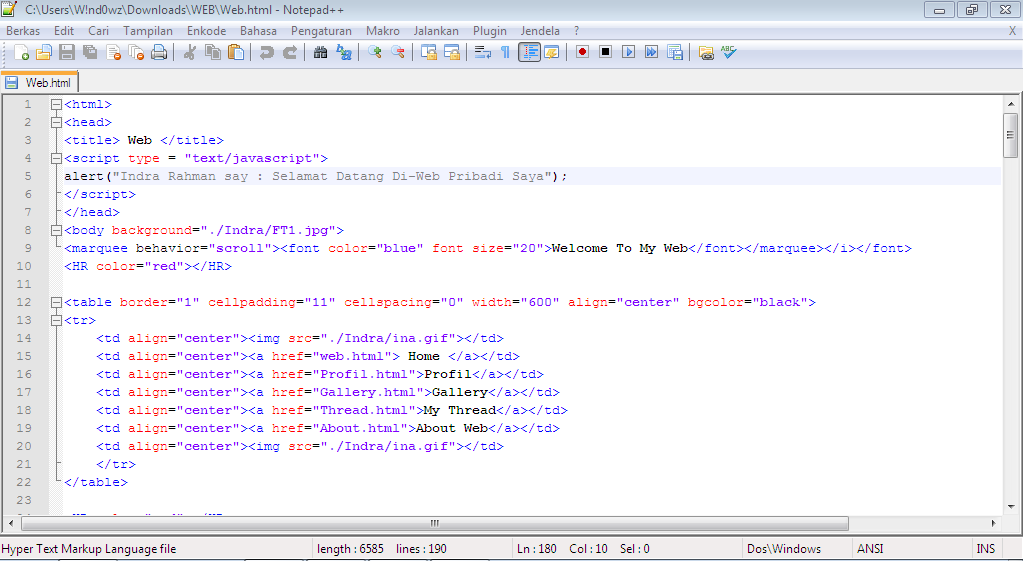Open the Plugin menu
Viewport: 1023px width, 561px height.
click(490, 31)
